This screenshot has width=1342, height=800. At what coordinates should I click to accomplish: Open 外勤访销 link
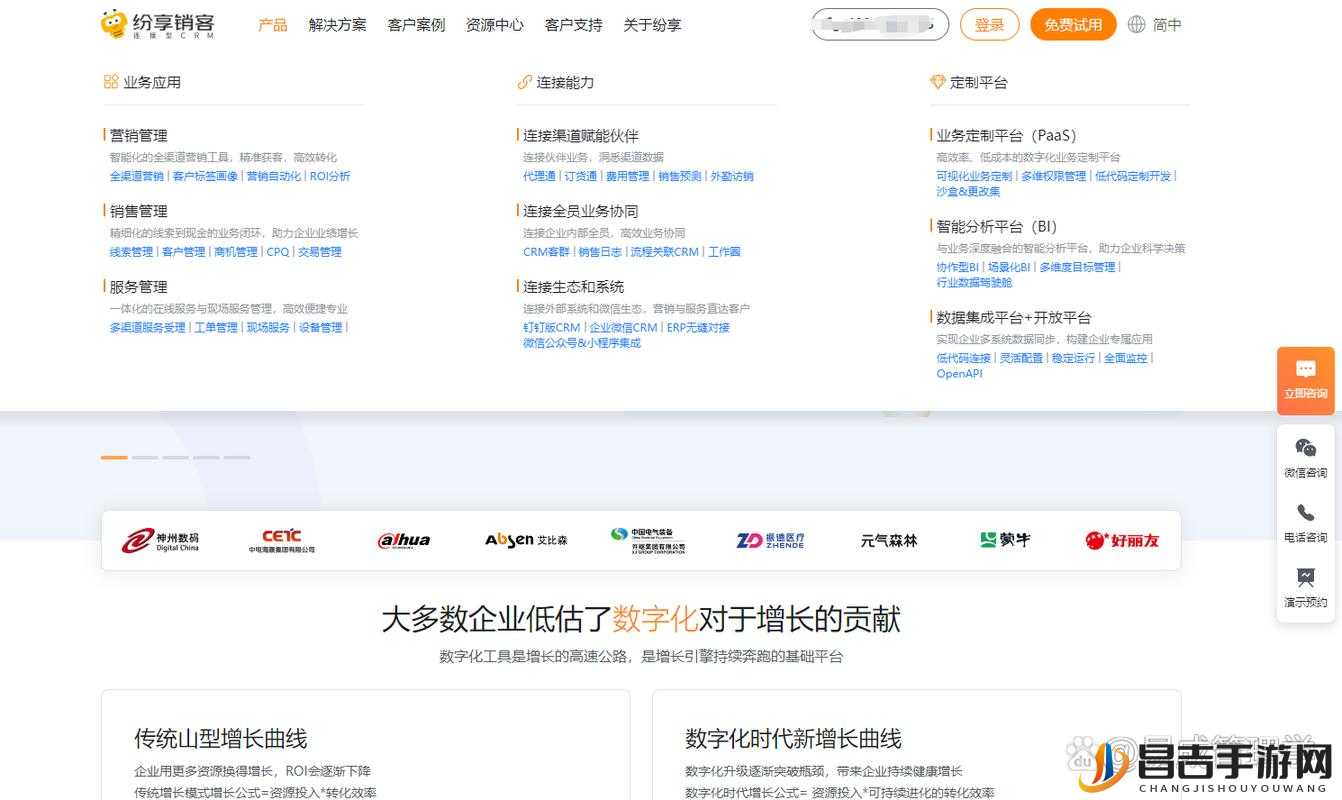[x=732, y=176]
